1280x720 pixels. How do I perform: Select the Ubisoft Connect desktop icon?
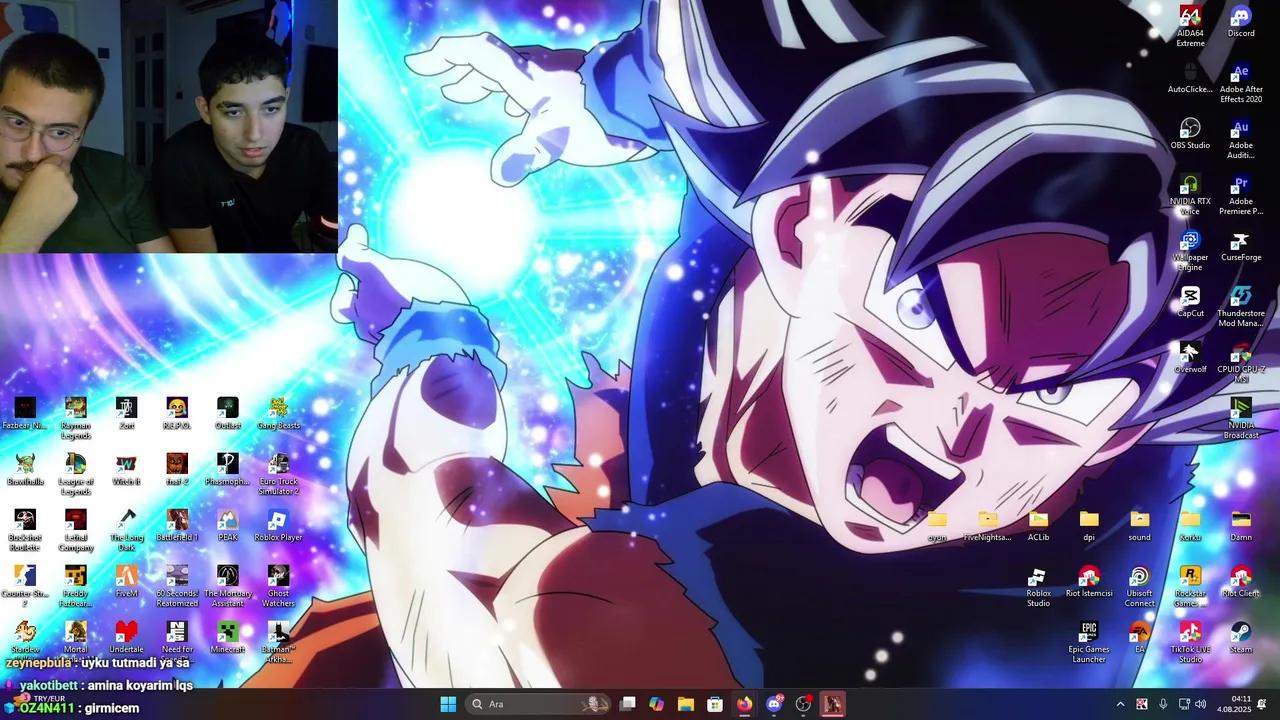pyautogui.click(x=1139, y=587)
